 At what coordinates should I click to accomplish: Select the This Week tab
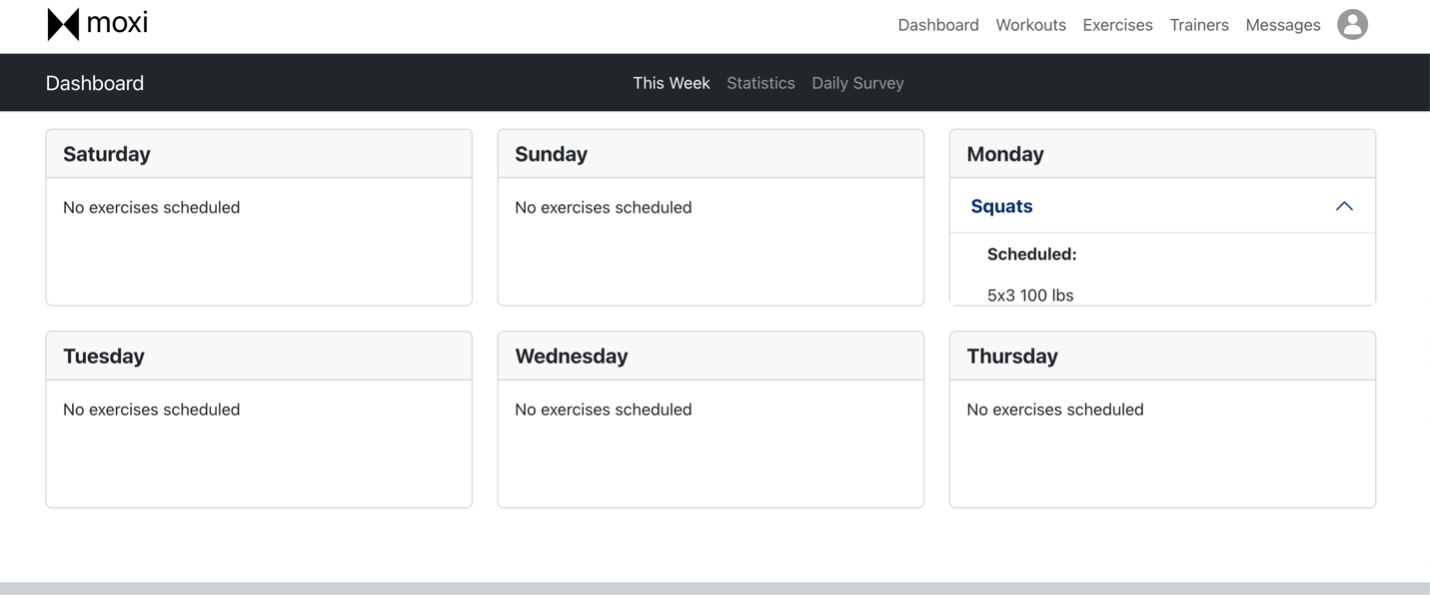coord(671,83)
